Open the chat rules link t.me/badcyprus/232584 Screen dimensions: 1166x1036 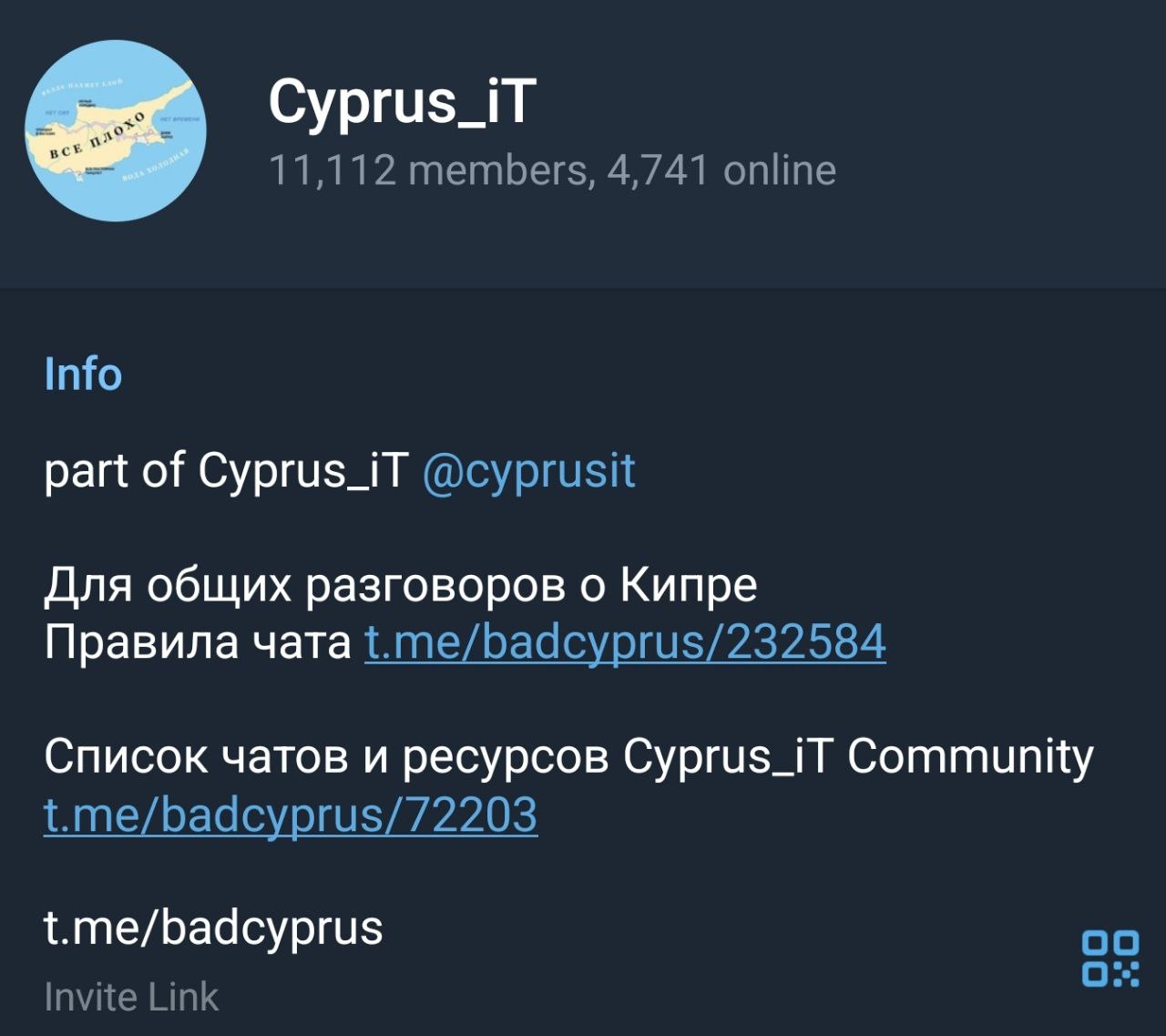625,641
